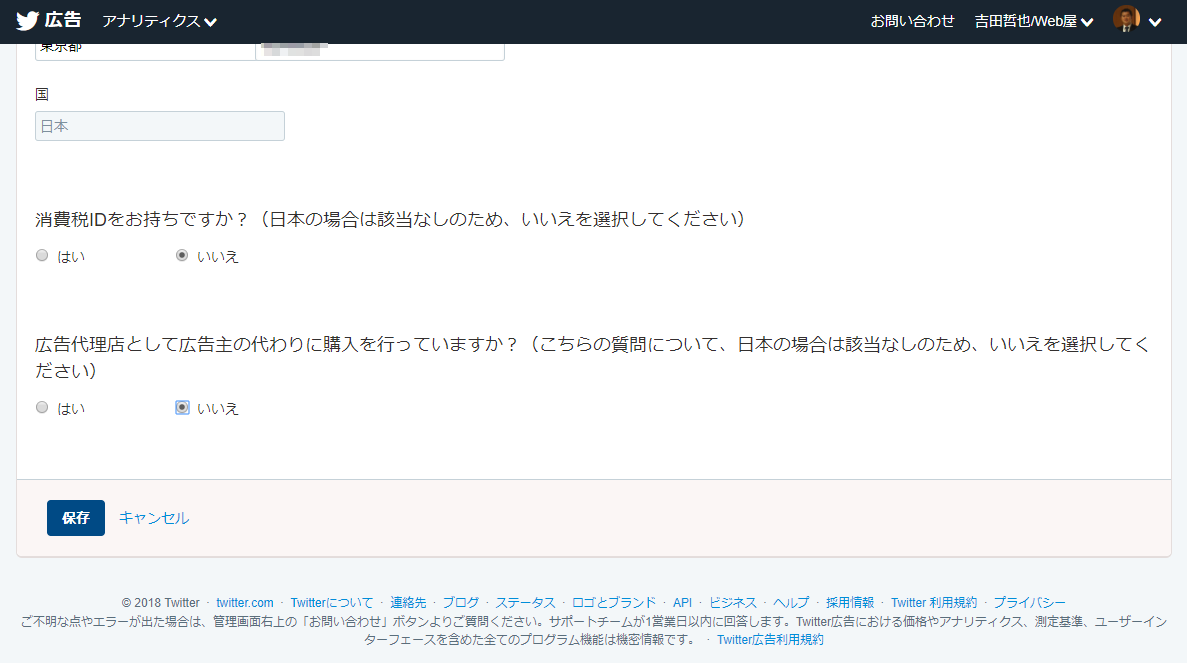
Task: Select いいえ for 消費税ID question
Action: [182, 256]
